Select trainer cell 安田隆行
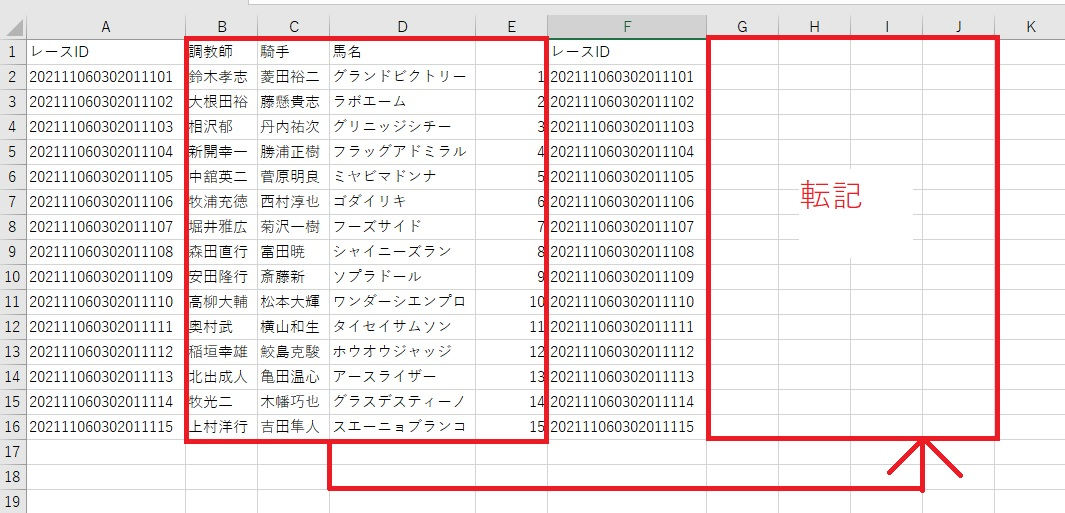The image size is (1065, 513). pyautogui.click(x=221, y=277)
